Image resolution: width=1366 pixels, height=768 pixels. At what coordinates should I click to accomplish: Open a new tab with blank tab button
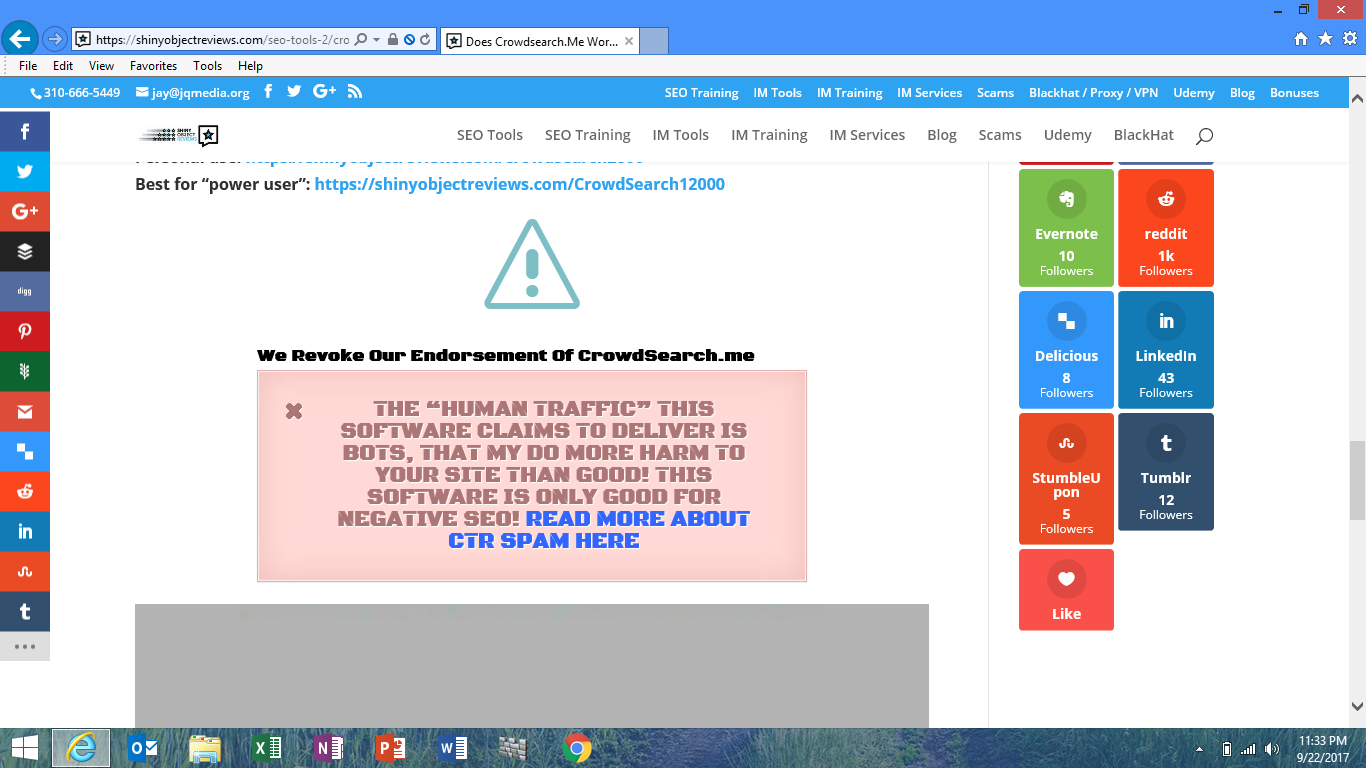click(x=653, y=41)
